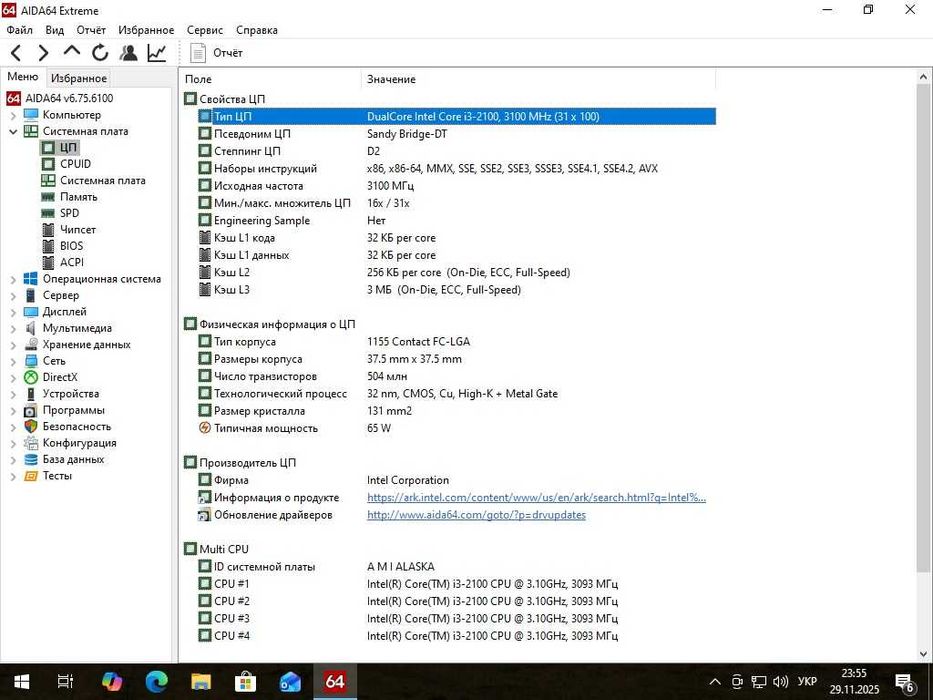
Task: Open the graph chart toolbar icon
Action: [156, 53]
